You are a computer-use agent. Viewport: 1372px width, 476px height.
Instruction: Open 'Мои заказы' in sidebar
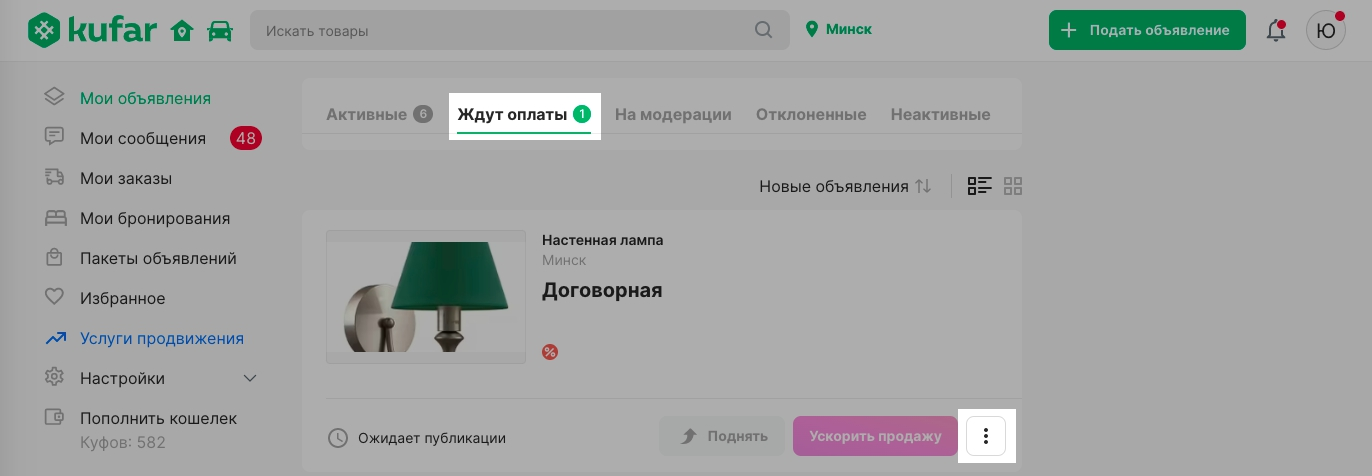[x=126, y=178]
